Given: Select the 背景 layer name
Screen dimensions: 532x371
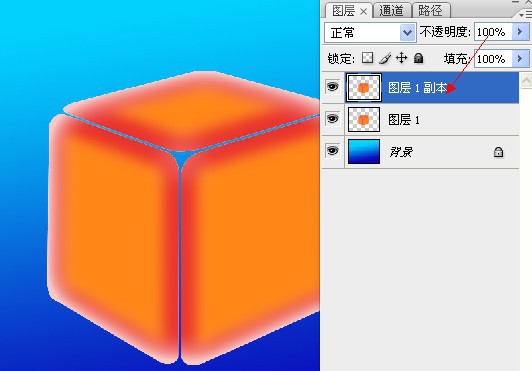Looking at the screenshot, I should click(401, 152).
